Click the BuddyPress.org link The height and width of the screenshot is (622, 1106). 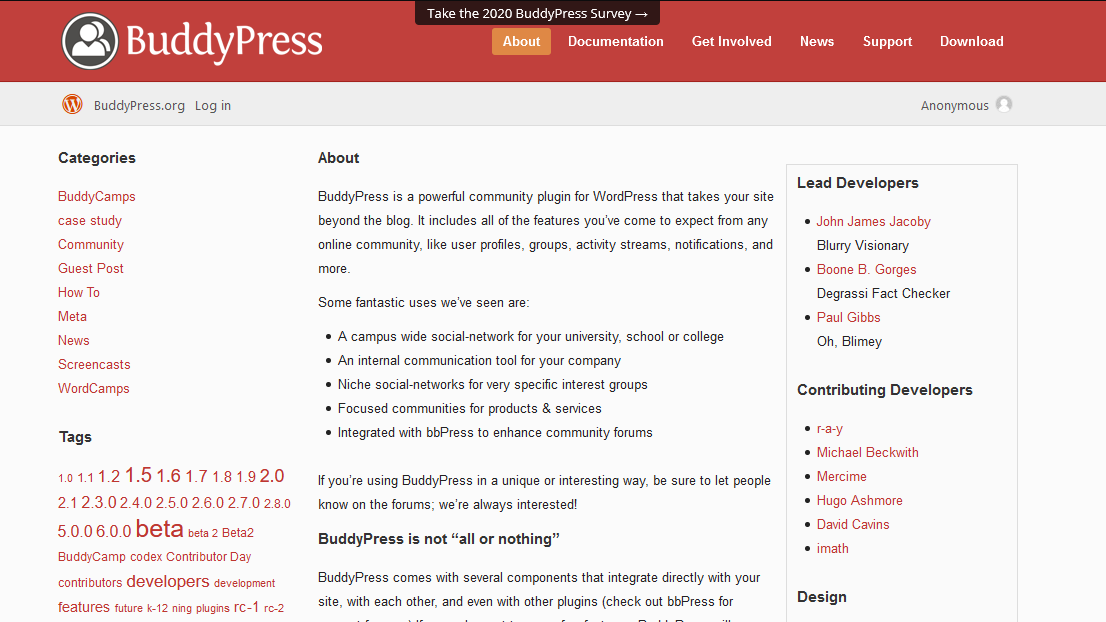tap(139, 105)
